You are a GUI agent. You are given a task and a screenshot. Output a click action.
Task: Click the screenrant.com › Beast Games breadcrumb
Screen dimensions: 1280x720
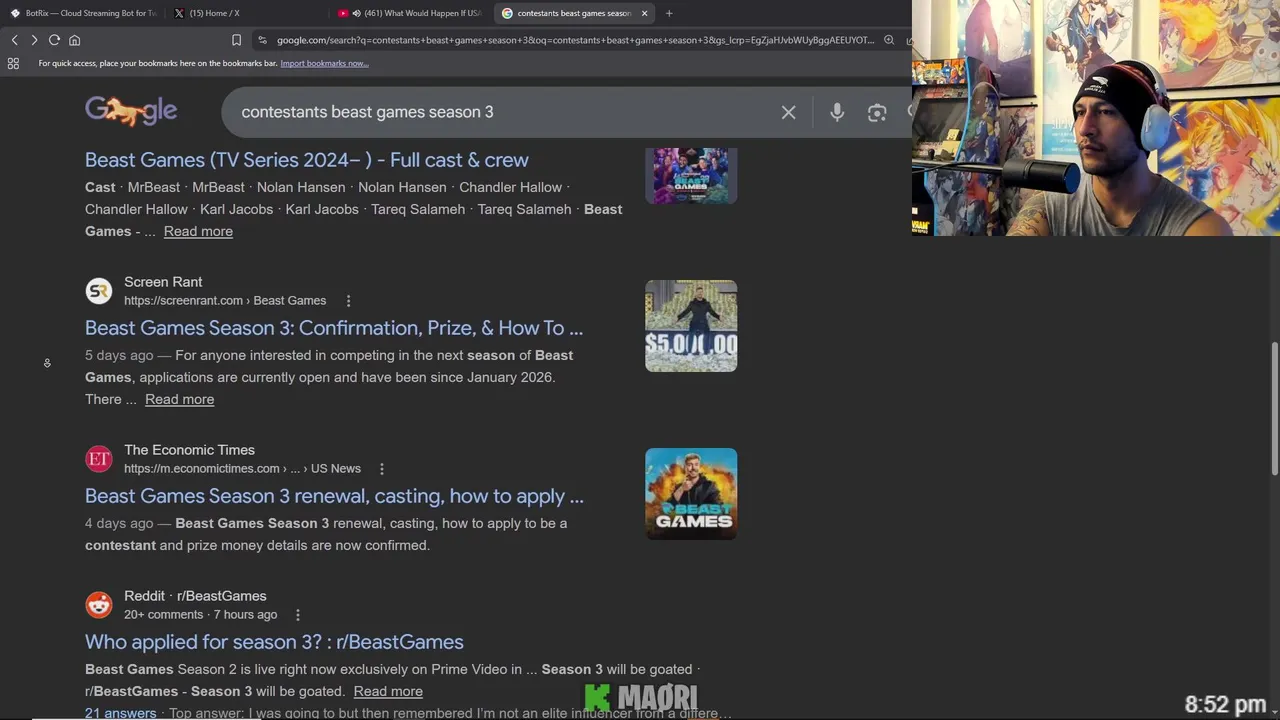point(225,301)
